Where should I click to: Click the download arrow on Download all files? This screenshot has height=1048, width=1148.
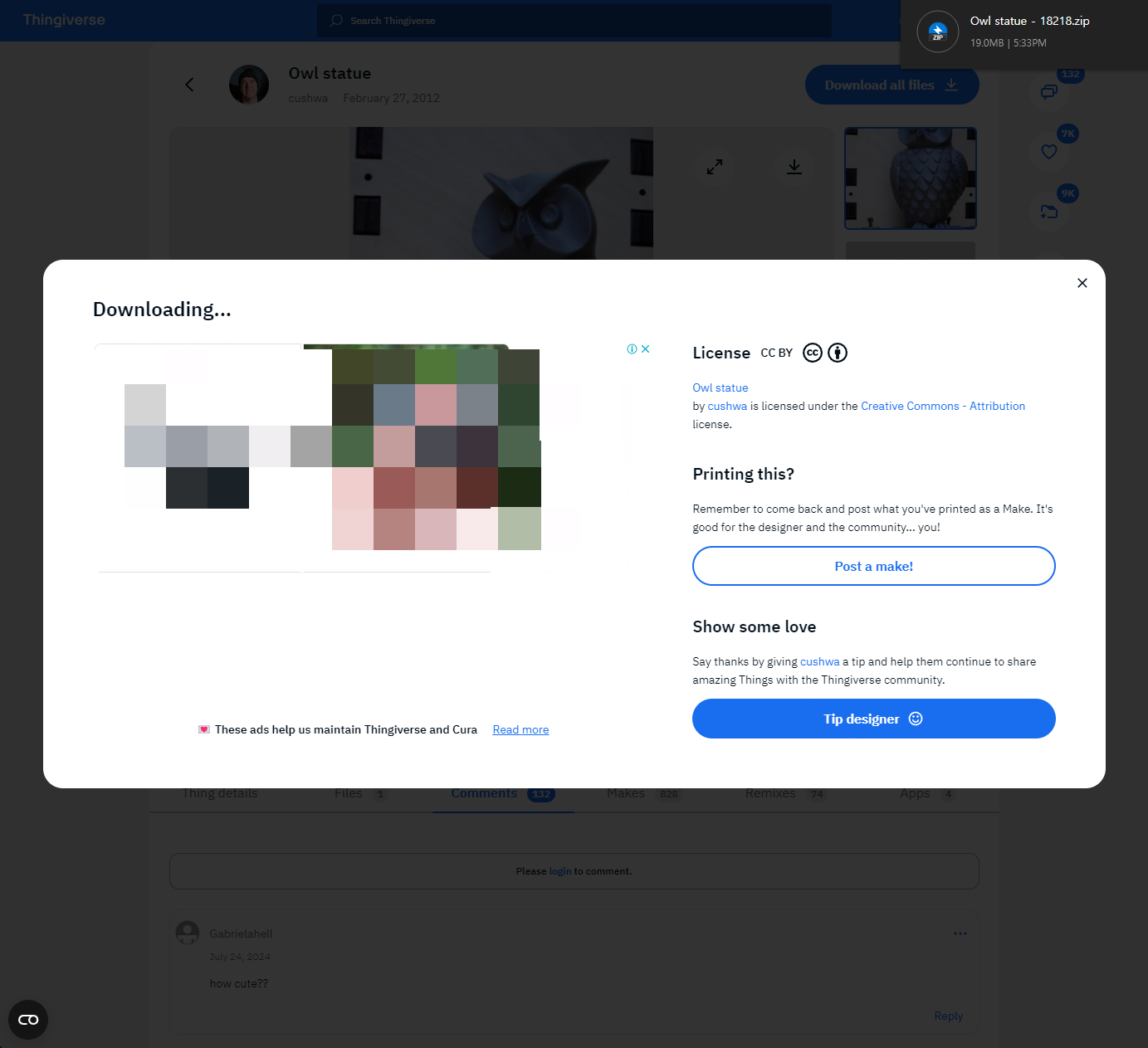(951, 85)
